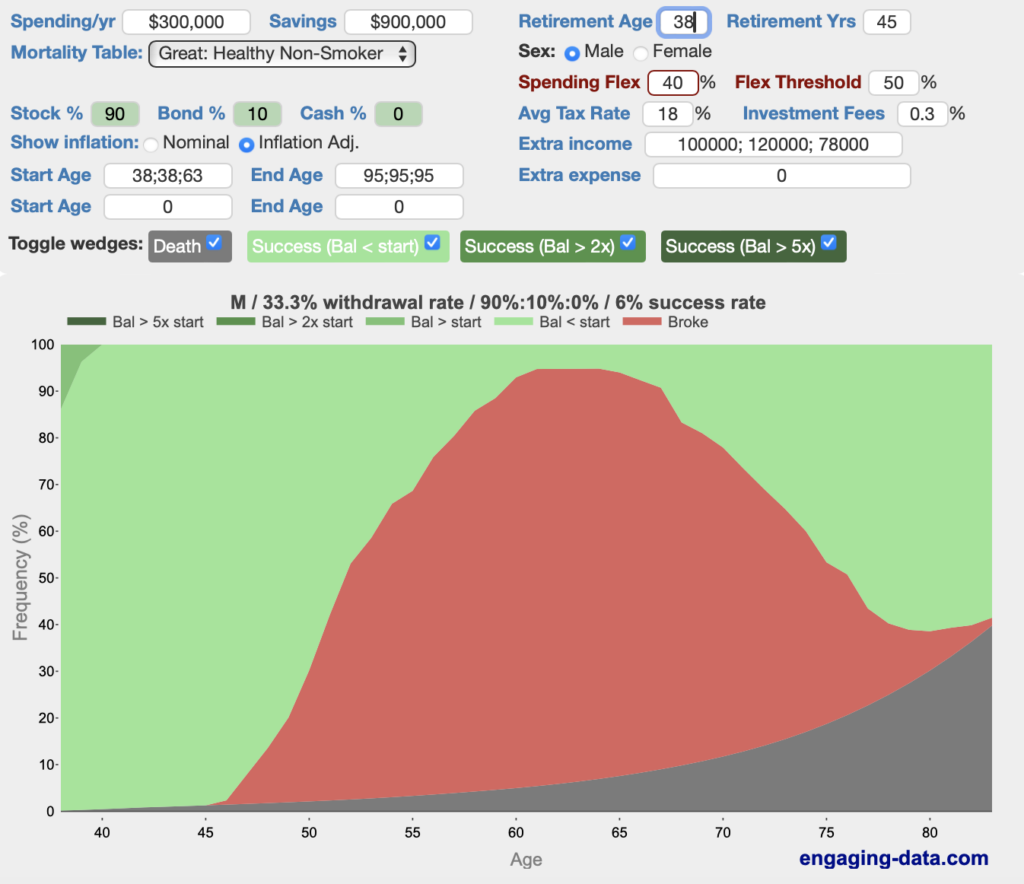Click the Extra expense label
The height and width of the screenshot is (884, 1024).
579,176
